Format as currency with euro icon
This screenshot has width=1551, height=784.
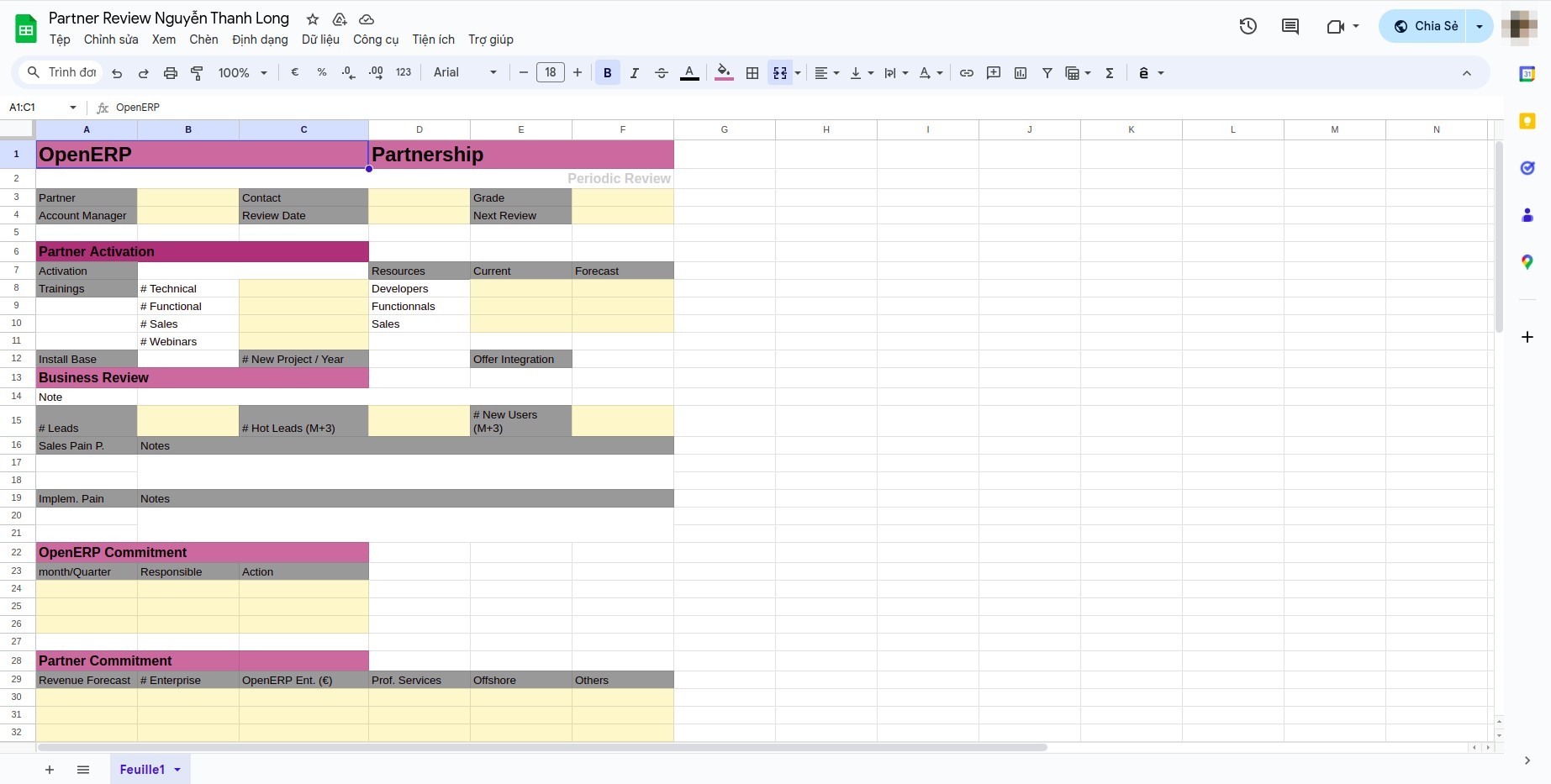[295, 73]
